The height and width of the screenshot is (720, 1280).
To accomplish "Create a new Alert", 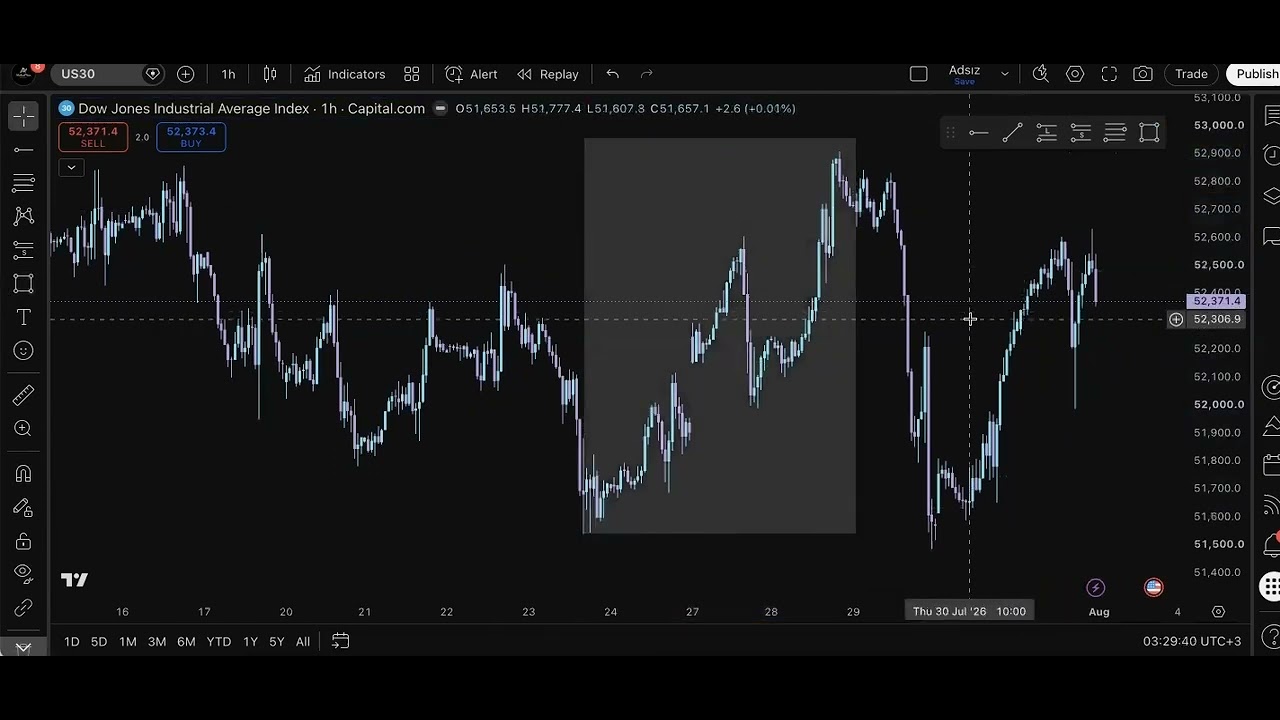I will [x=471, y=74].
